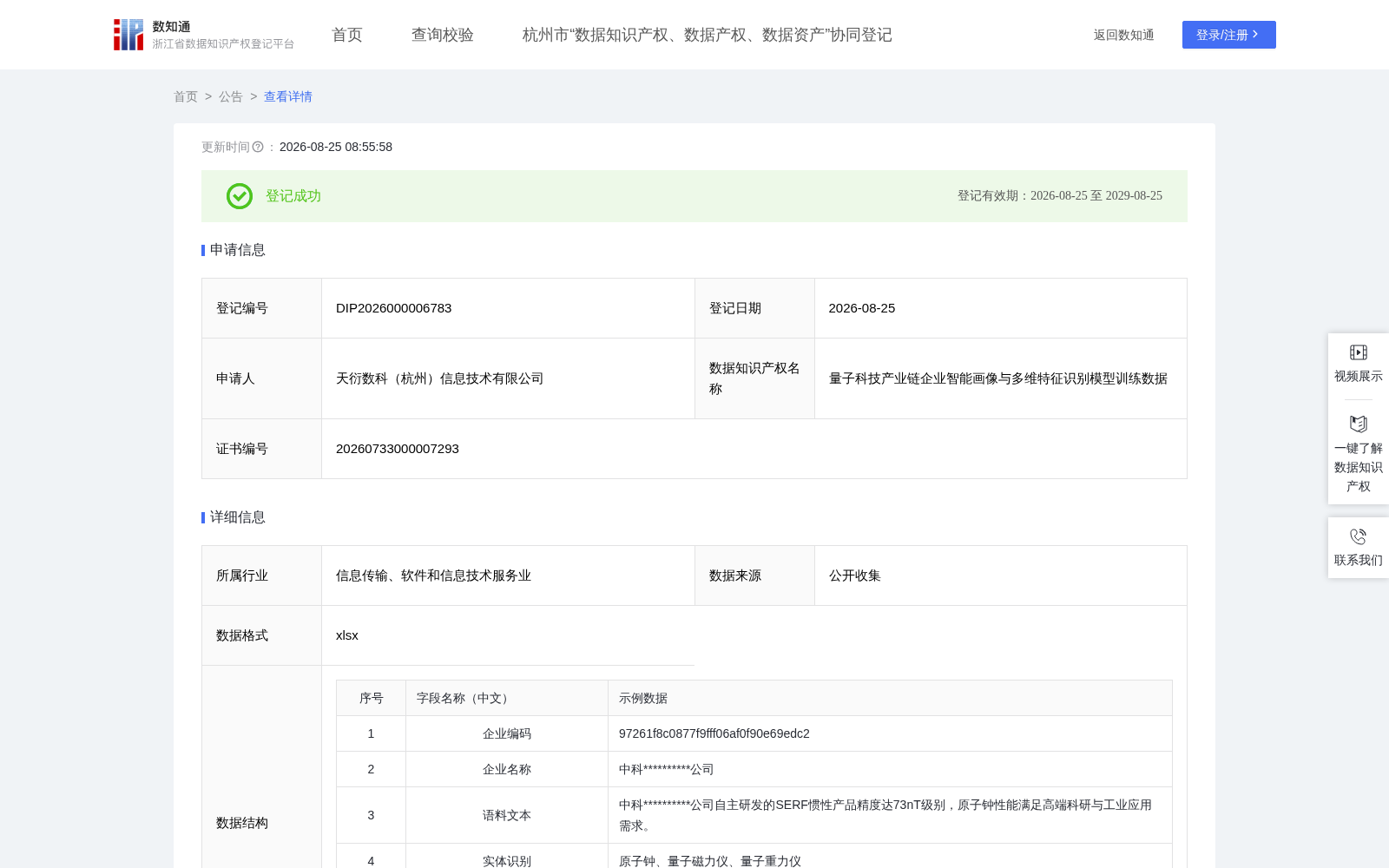Click the 联系我们 phone icon
This screenshot has height=868, width=1389.
tap(1359, 536)
